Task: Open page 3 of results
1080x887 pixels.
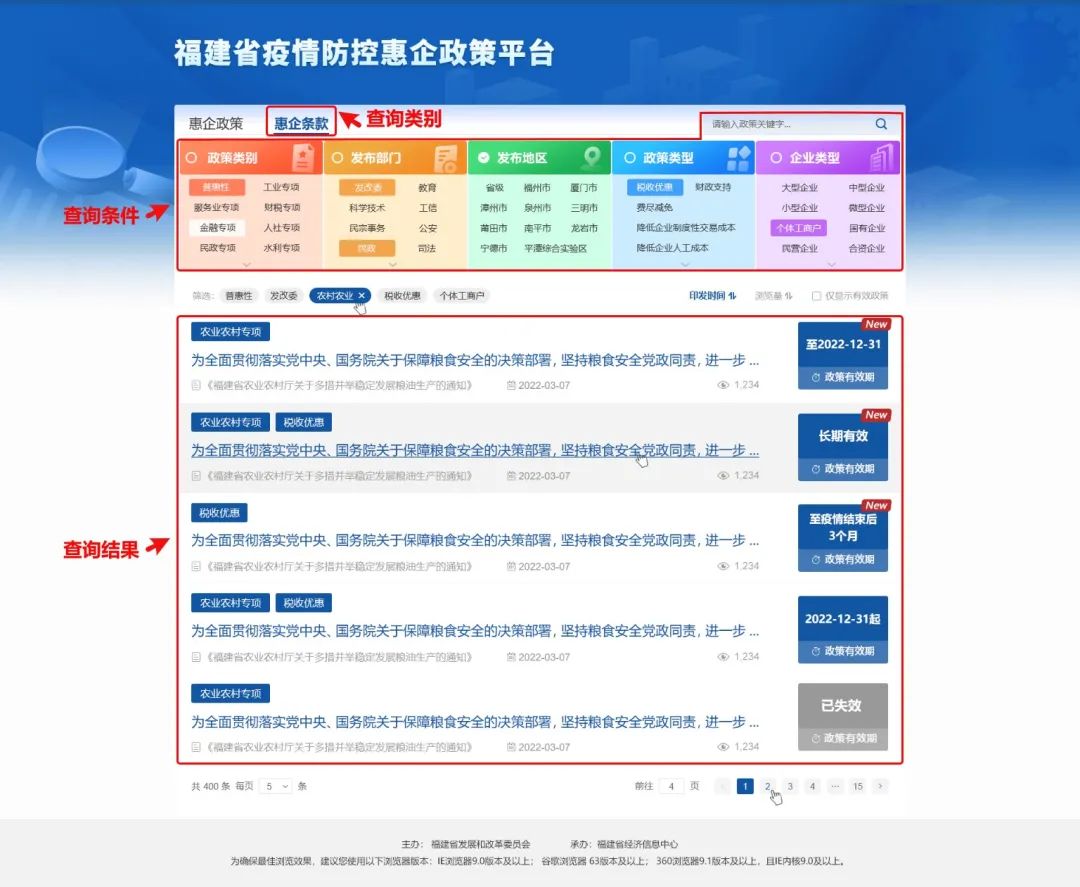Action: click(x=790, y=787)
